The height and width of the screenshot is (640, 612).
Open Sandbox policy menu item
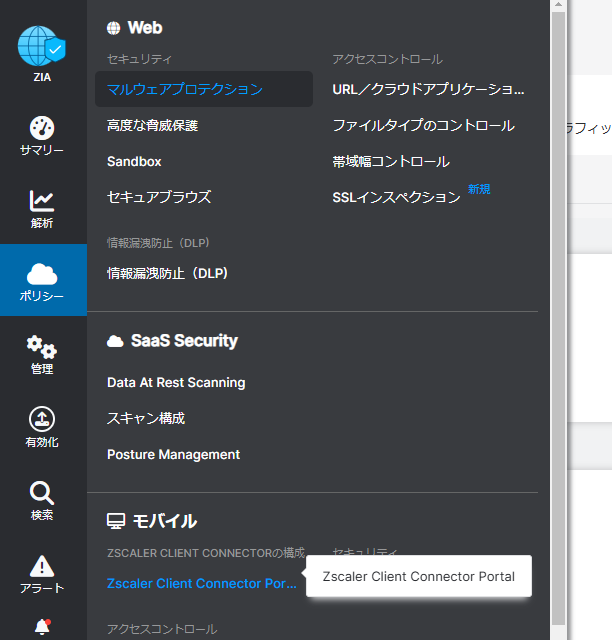pyautogui.click(x=134, y=162)
